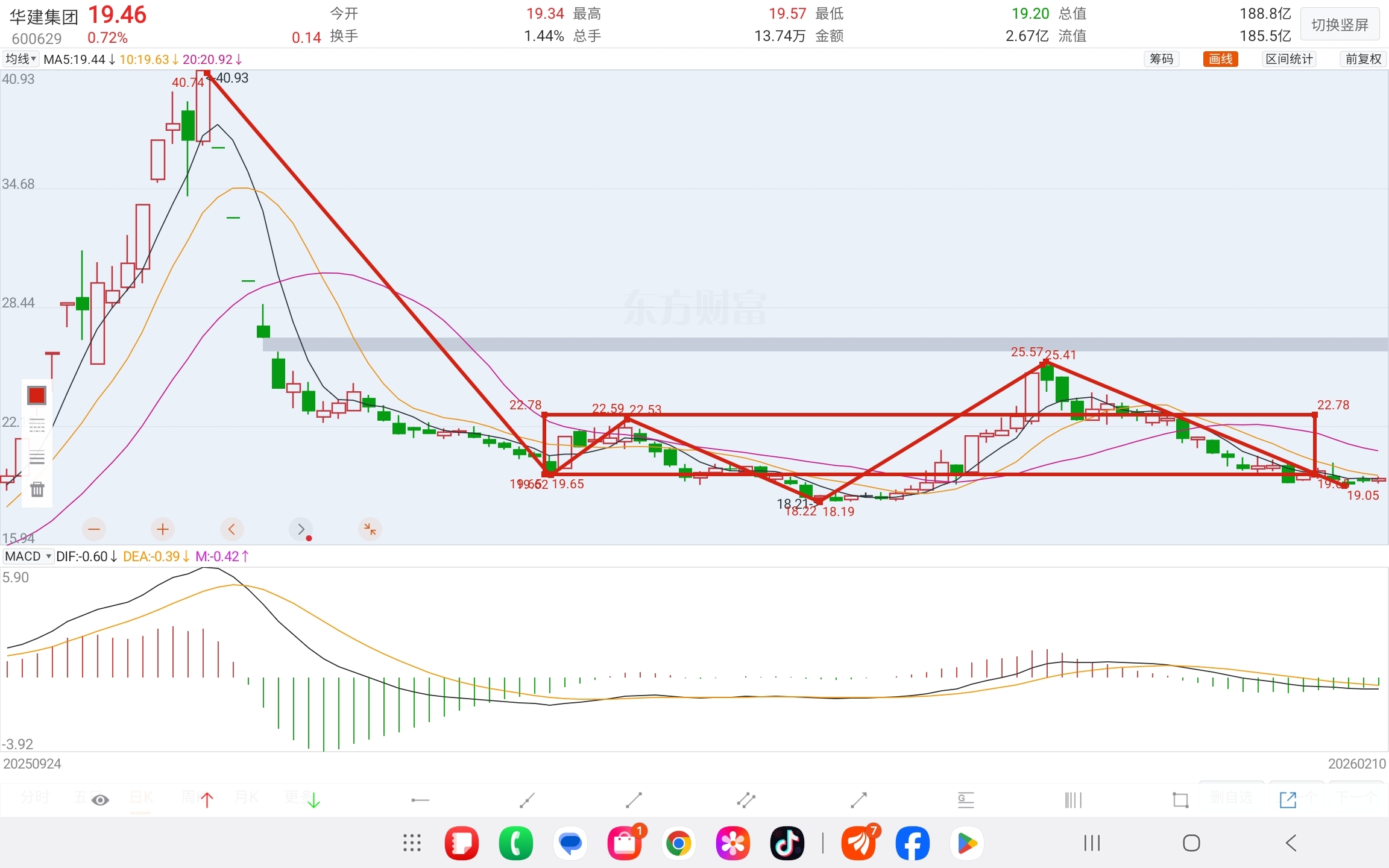Open the TikTok app from the taskbar
The image size is (1389, 868).
coord(787,843)
